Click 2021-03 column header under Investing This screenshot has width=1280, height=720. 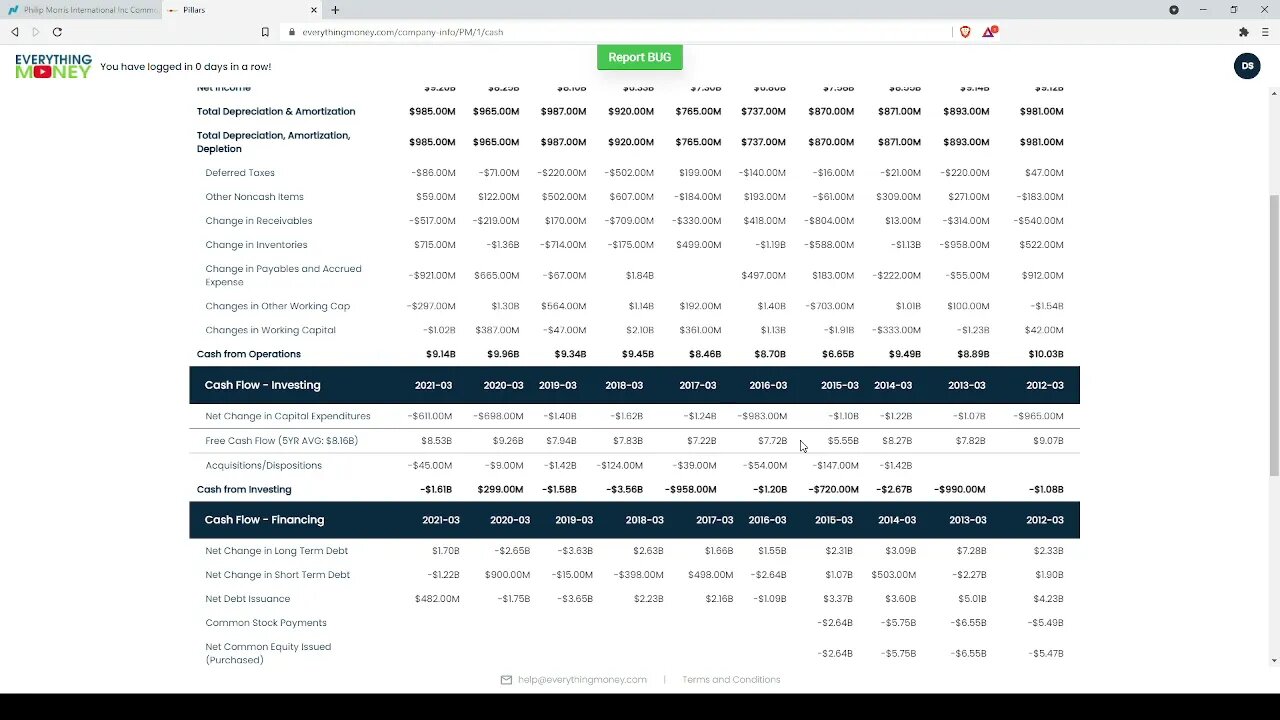(x=432, y=385)
